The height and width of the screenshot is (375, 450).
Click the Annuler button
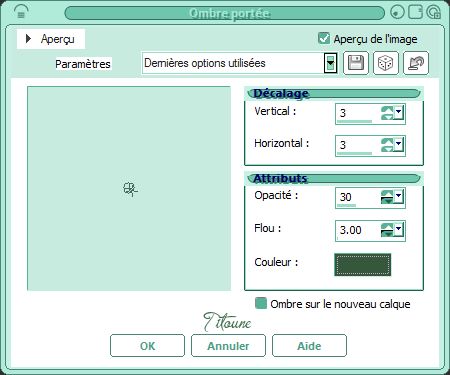(228, 346)
